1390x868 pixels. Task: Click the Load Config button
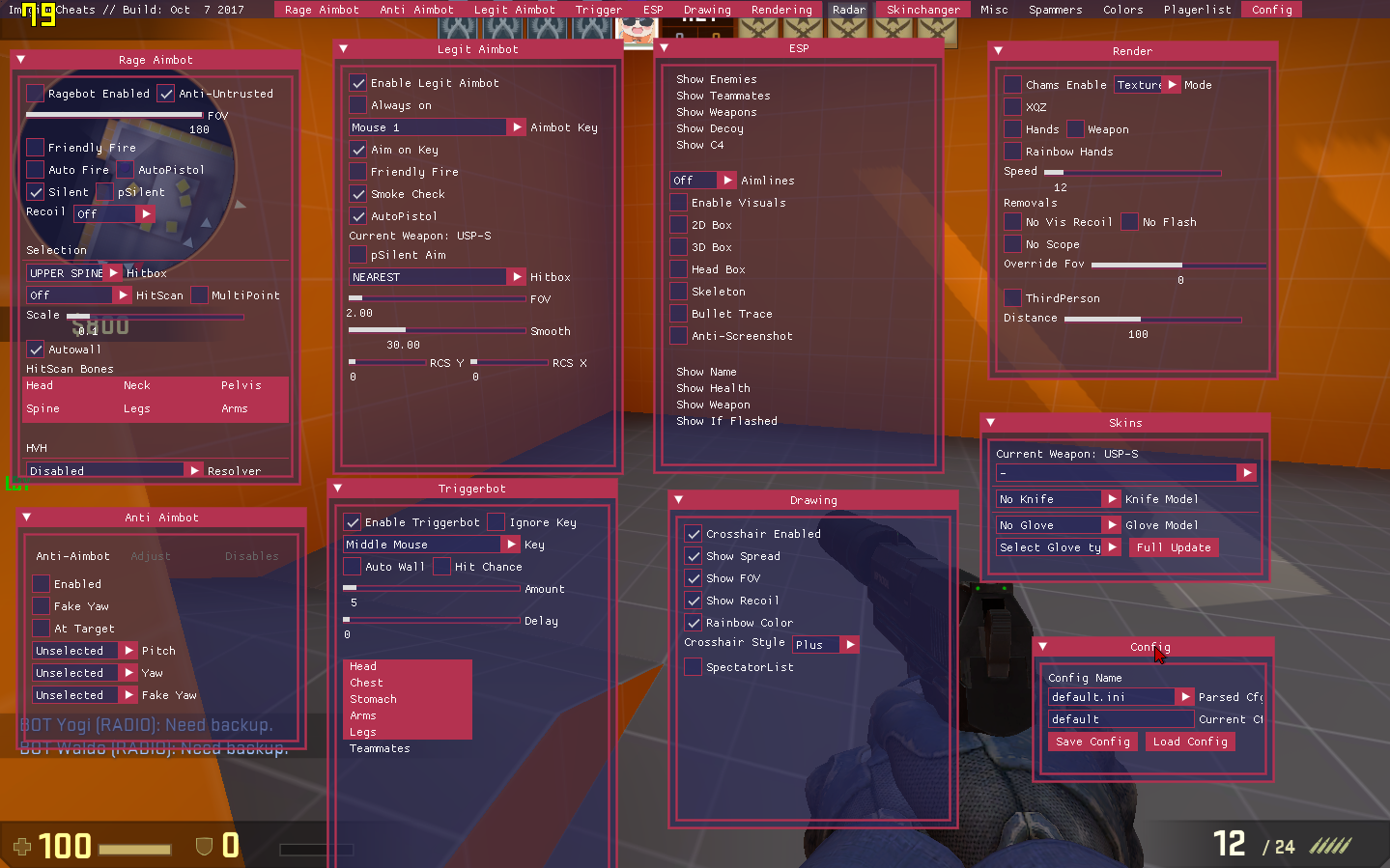click(1190, 741)
